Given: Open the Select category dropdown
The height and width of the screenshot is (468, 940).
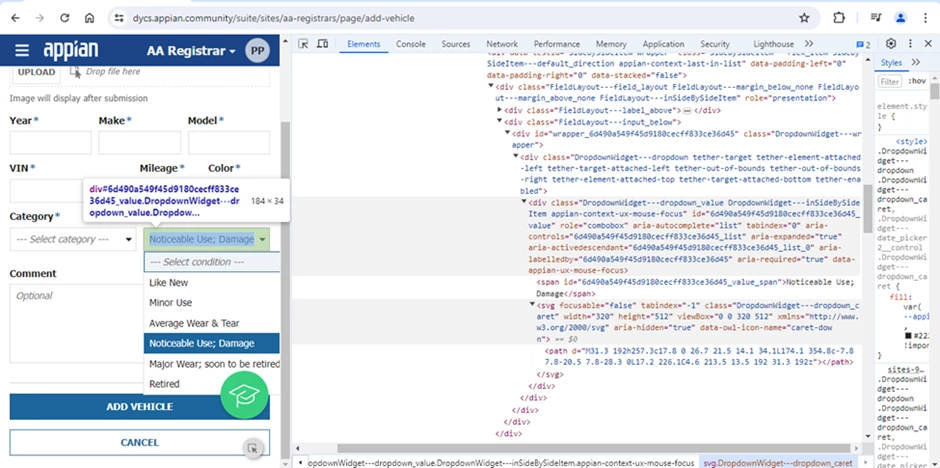Looking at the screenshot, I should (73, 239).
